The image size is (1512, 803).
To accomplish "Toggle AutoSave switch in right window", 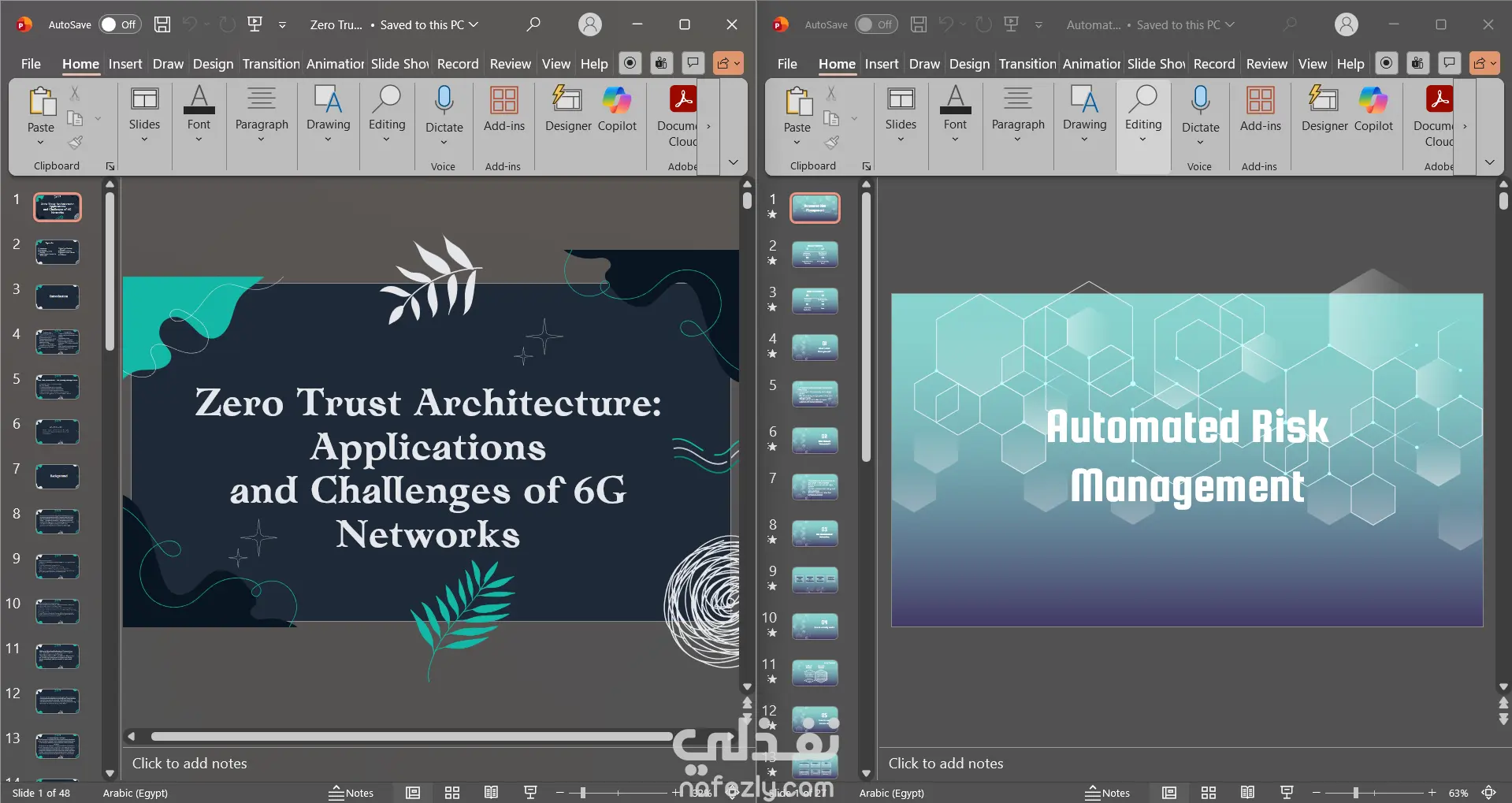I will (875, 24).
